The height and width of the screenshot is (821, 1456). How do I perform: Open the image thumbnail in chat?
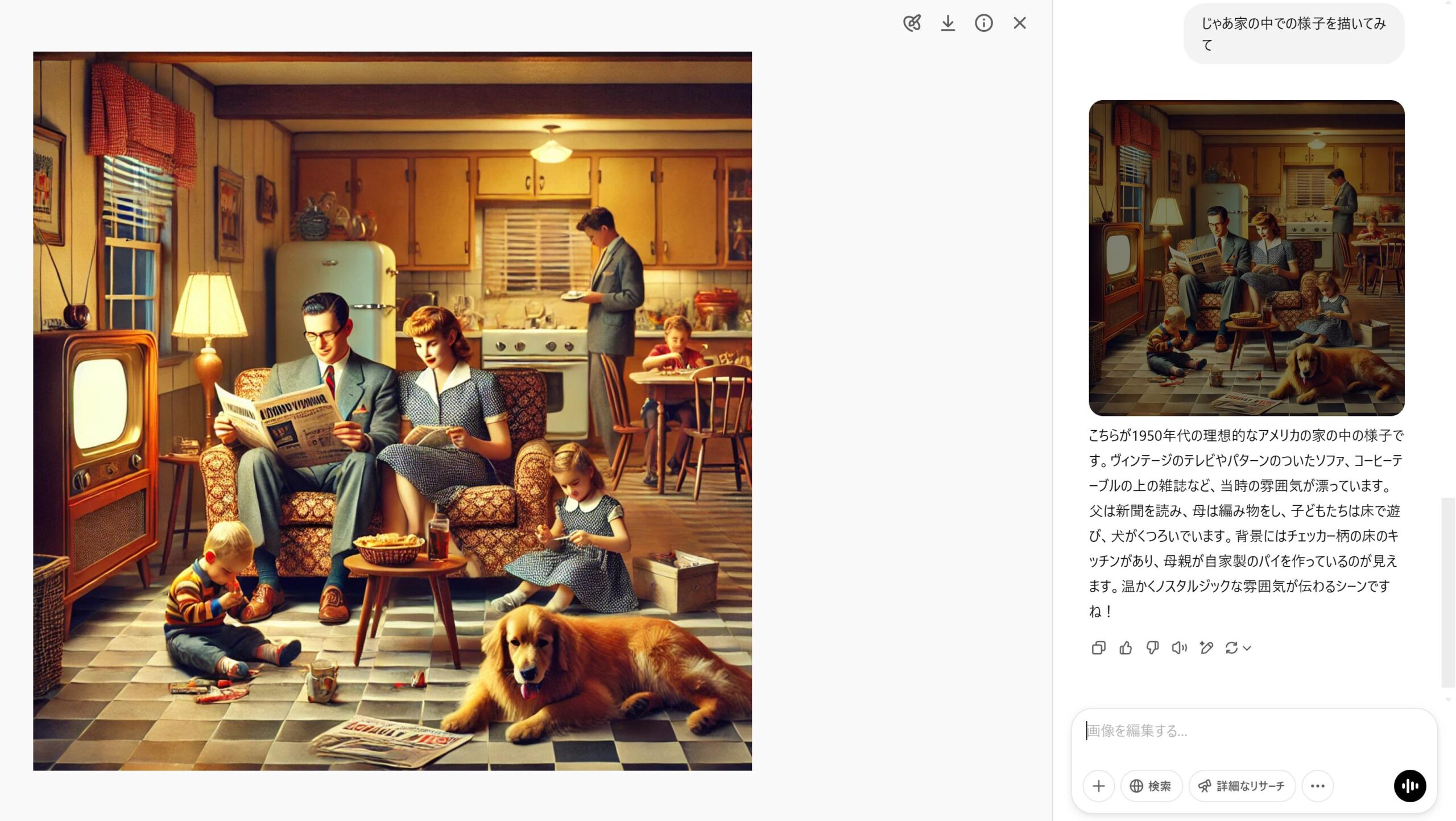[x=1247, y=258]
